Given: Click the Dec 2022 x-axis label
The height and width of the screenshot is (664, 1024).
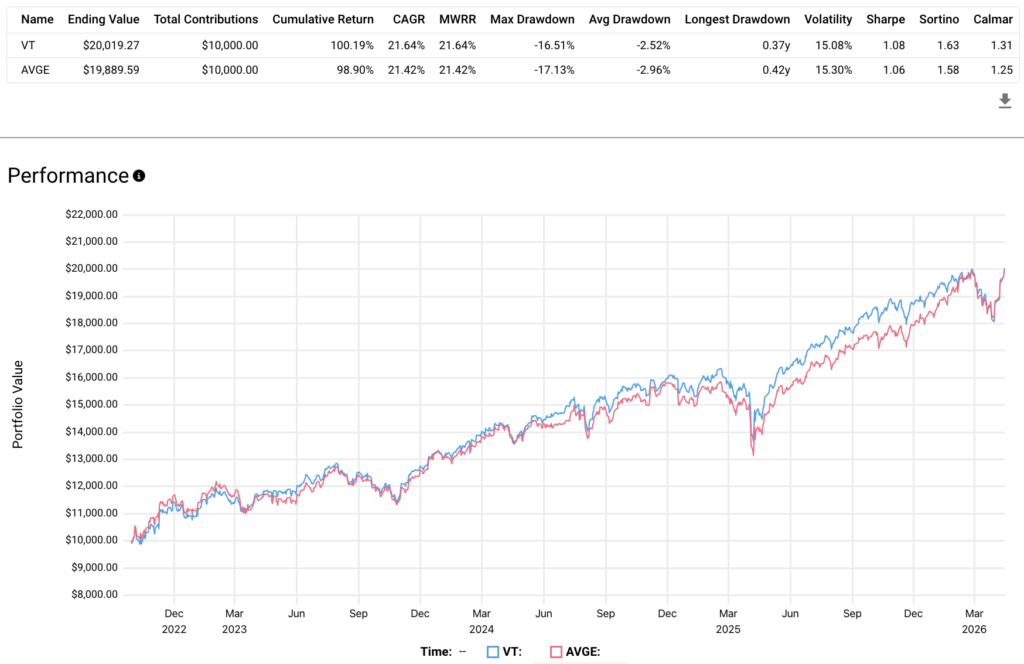Looking at the screenshot, I should tap(174, 622).
